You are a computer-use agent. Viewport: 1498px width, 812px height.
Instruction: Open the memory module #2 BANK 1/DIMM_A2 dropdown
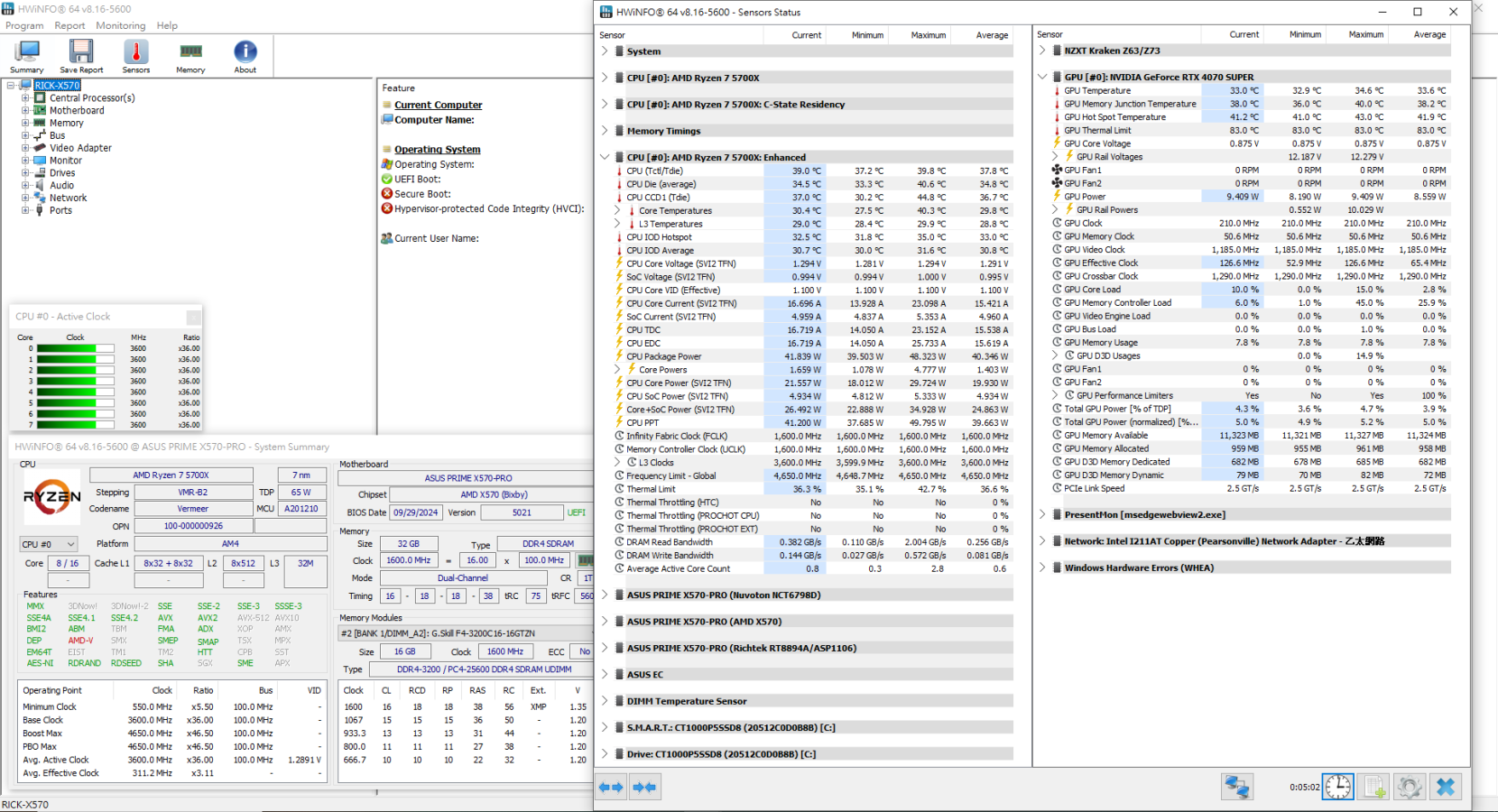pos(467,632)
